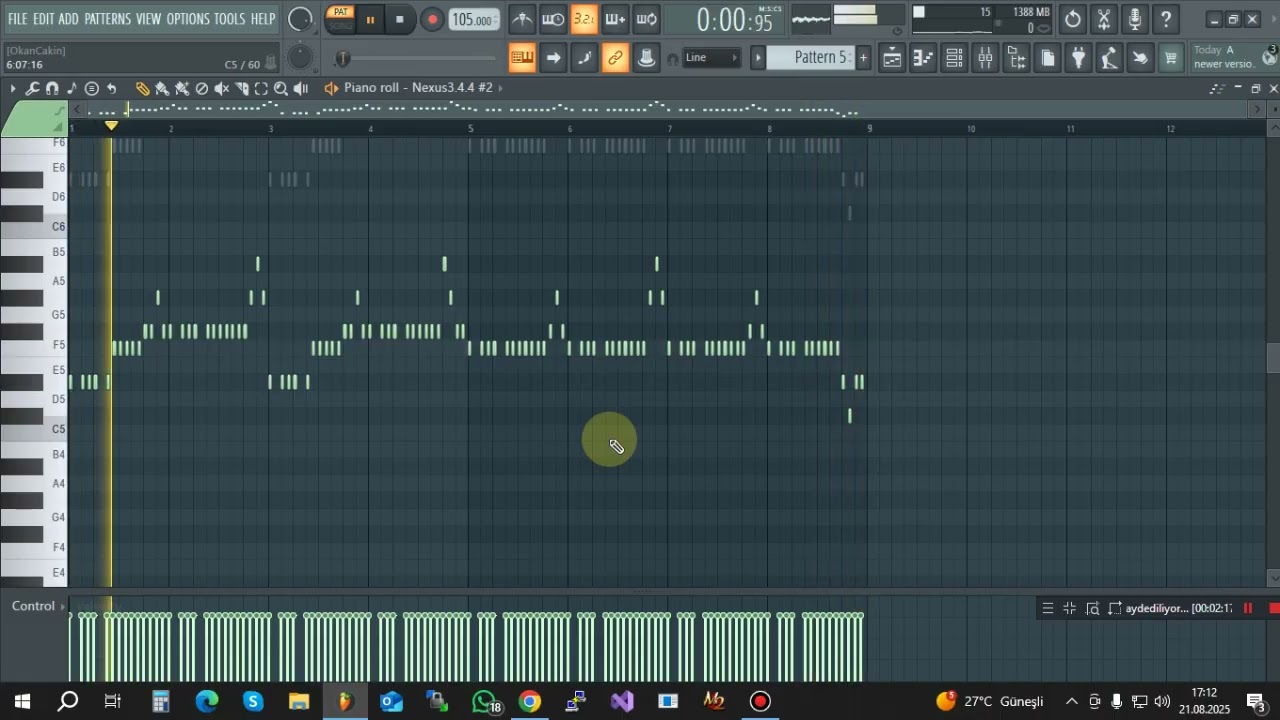
Task: Pause playback with the pause button
Action: pos(370,19)
